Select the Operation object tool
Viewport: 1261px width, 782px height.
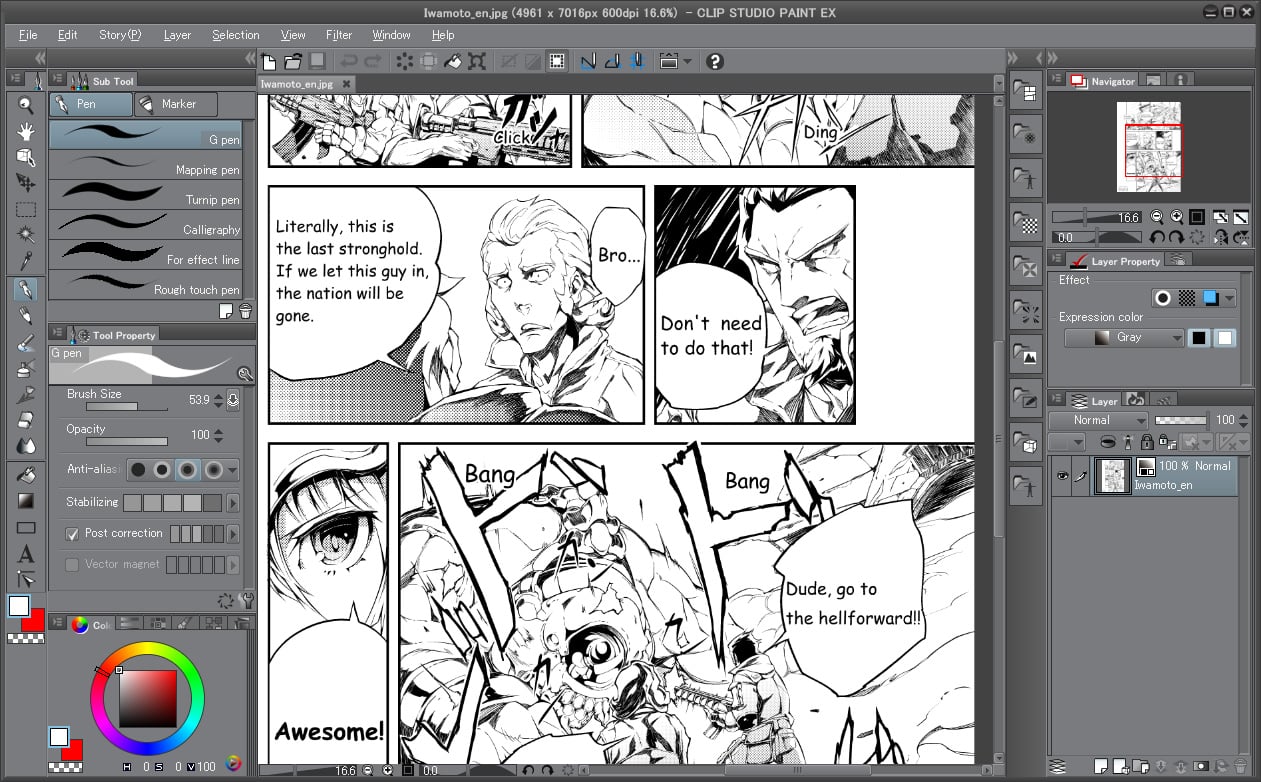(26, 157)
